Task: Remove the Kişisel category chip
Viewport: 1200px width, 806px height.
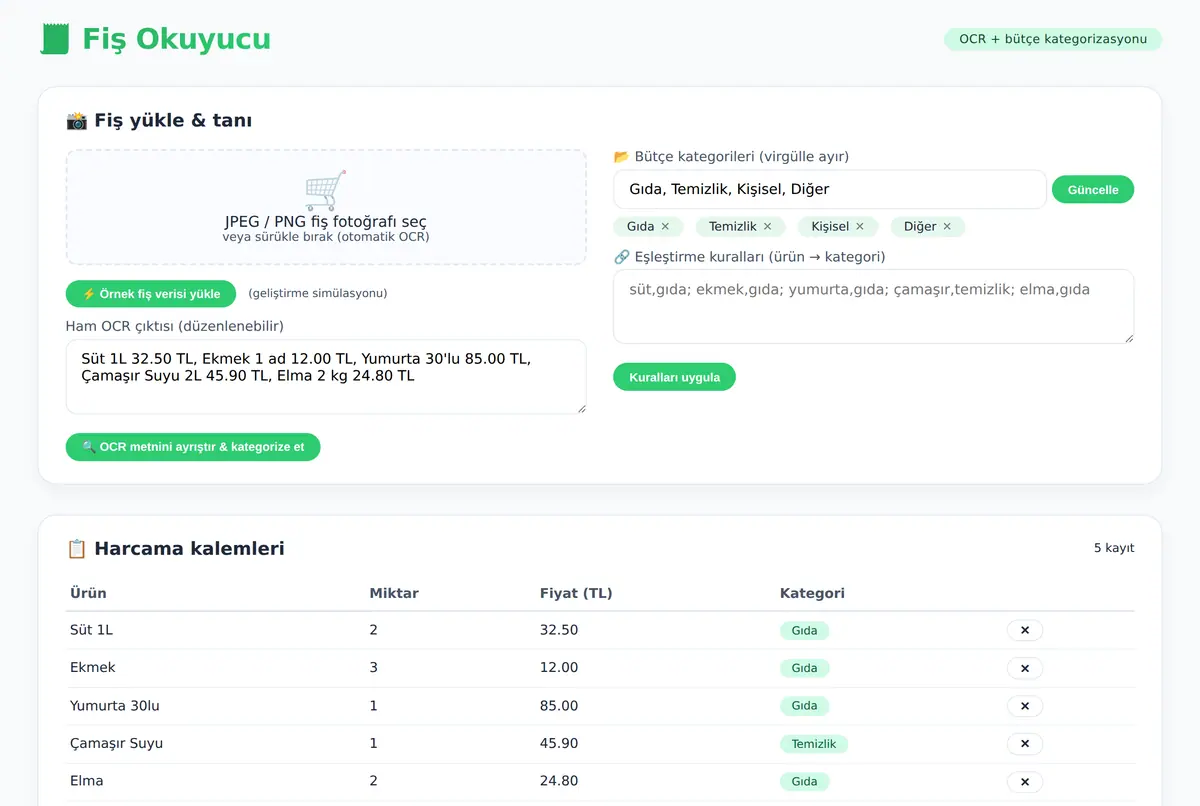Action: 860,227
